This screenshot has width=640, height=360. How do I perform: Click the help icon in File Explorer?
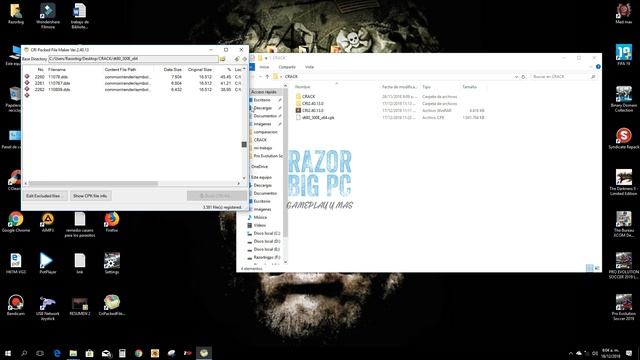598,67
